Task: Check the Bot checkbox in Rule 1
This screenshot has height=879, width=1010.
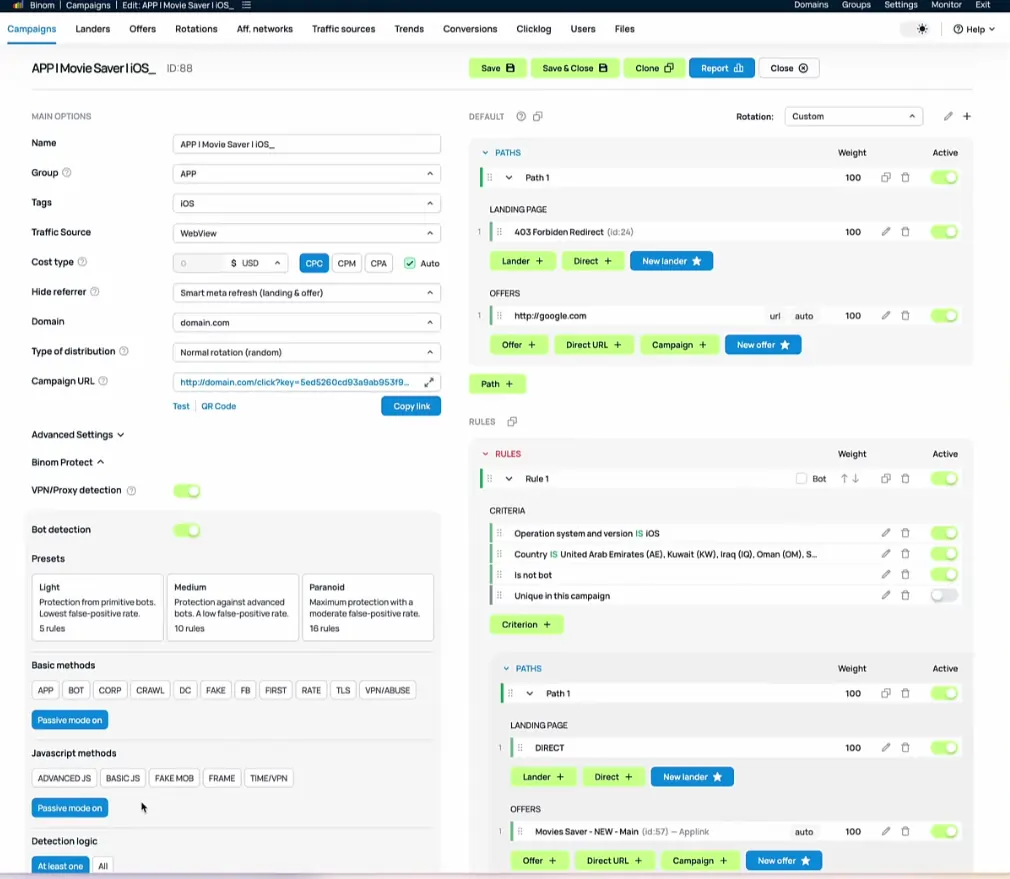Action: click(801, 479)
